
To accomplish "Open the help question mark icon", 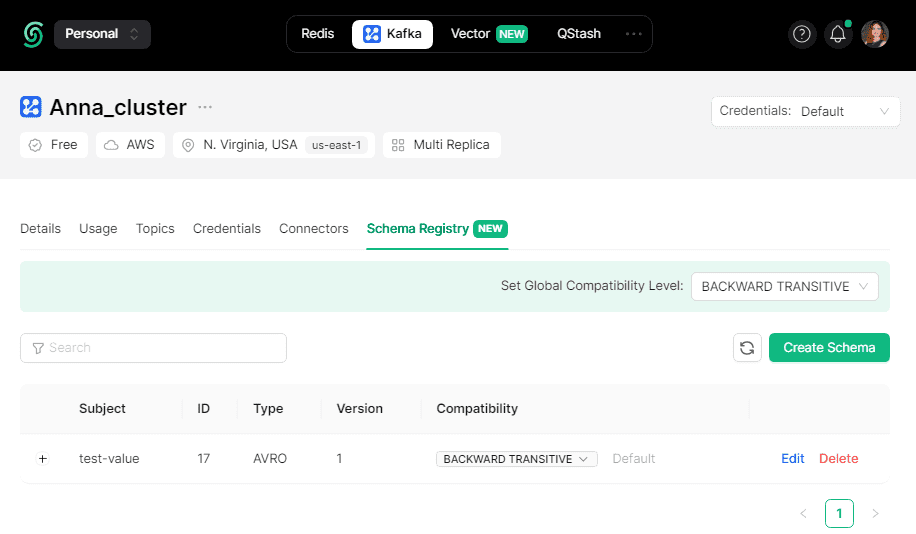I will tap(802, 34).
